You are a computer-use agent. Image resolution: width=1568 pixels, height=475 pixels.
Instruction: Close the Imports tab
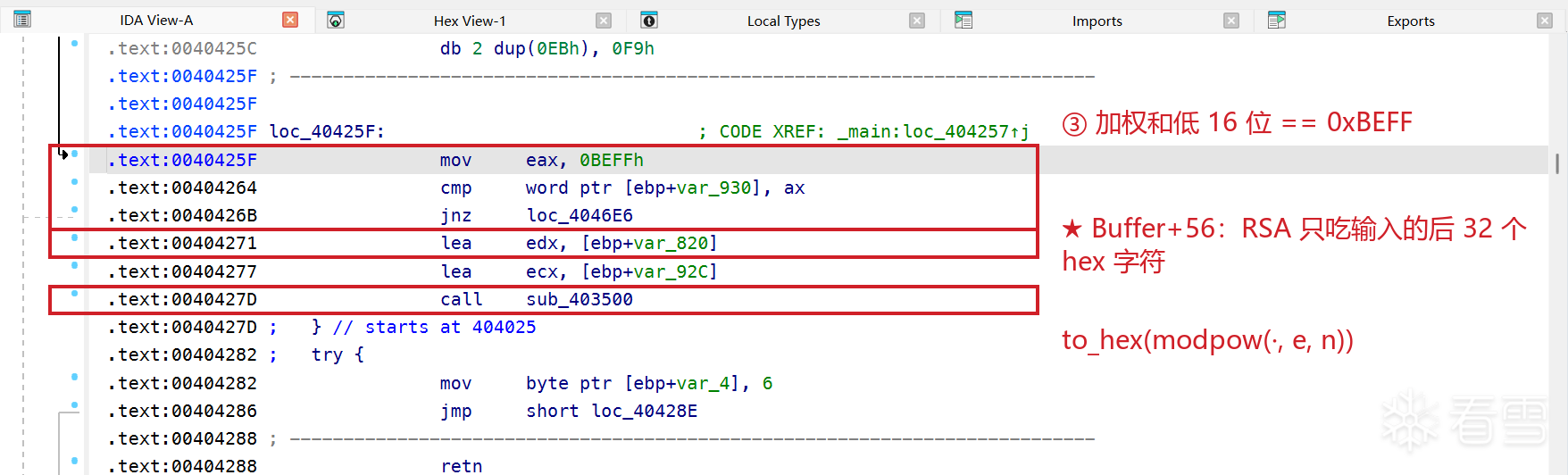tap(1231, 21)
